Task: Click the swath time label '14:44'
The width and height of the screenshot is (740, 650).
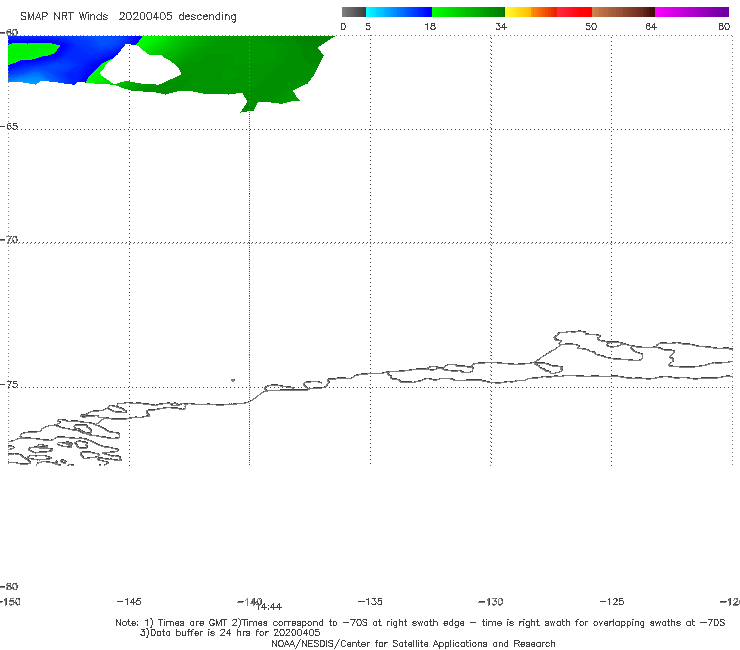Action: pos(269,607)
